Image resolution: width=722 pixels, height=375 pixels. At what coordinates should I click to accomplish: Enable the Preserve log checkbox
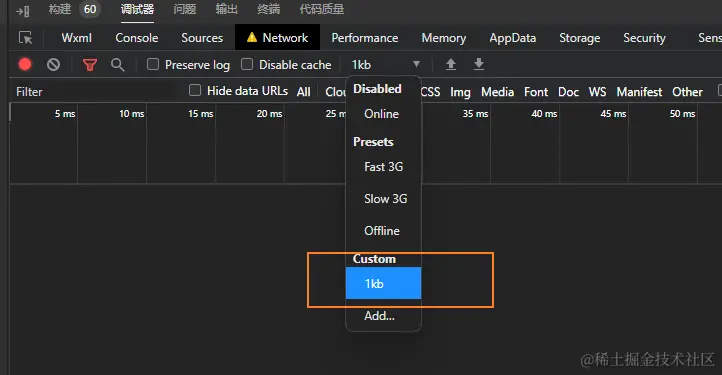point(153,64)
